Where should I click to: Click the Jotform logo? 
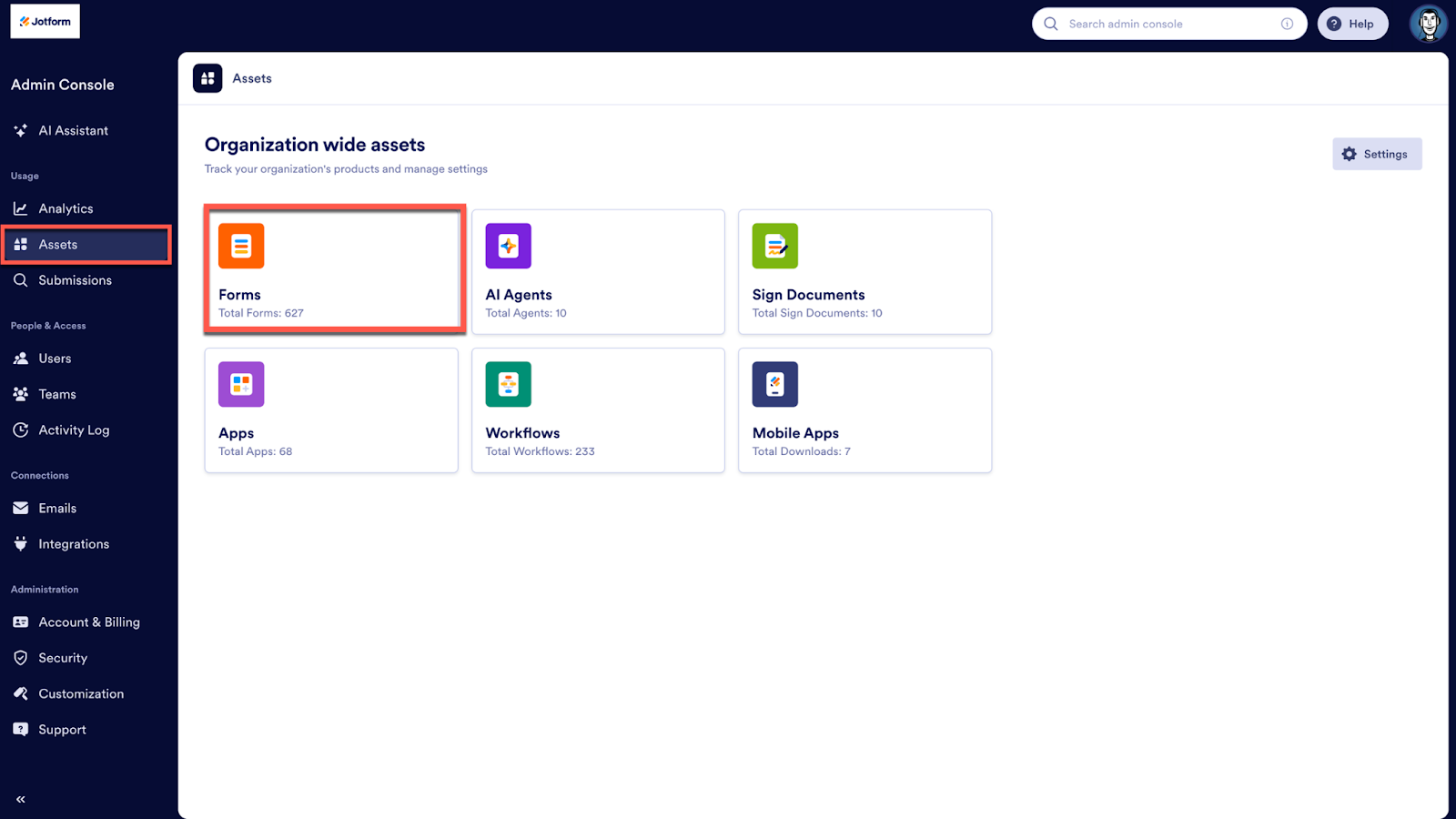coord(45,21)
